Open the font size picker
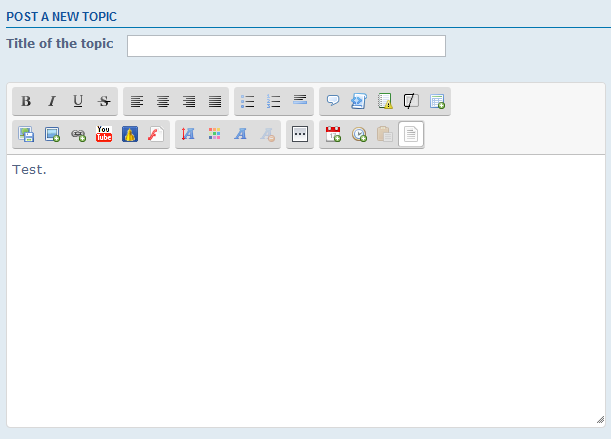Screen dimensions: 611x439 pos(189,134)
